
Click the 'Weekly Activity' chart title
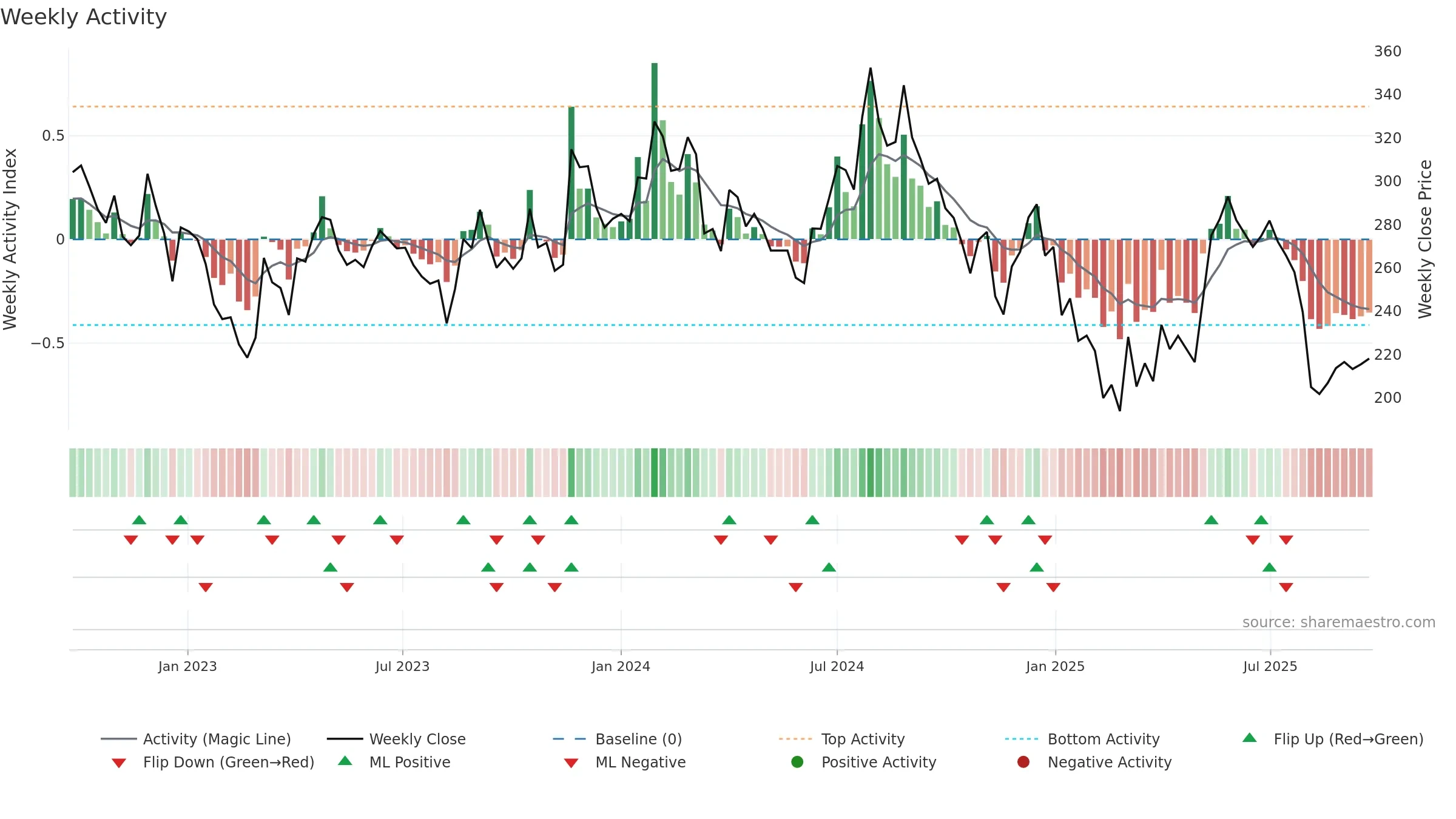coord(84,17)
